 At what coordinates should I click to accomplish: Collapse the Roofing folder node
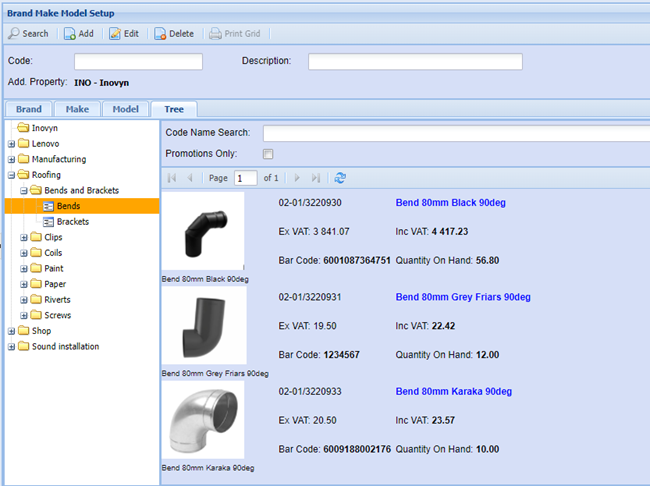point(11,175)
